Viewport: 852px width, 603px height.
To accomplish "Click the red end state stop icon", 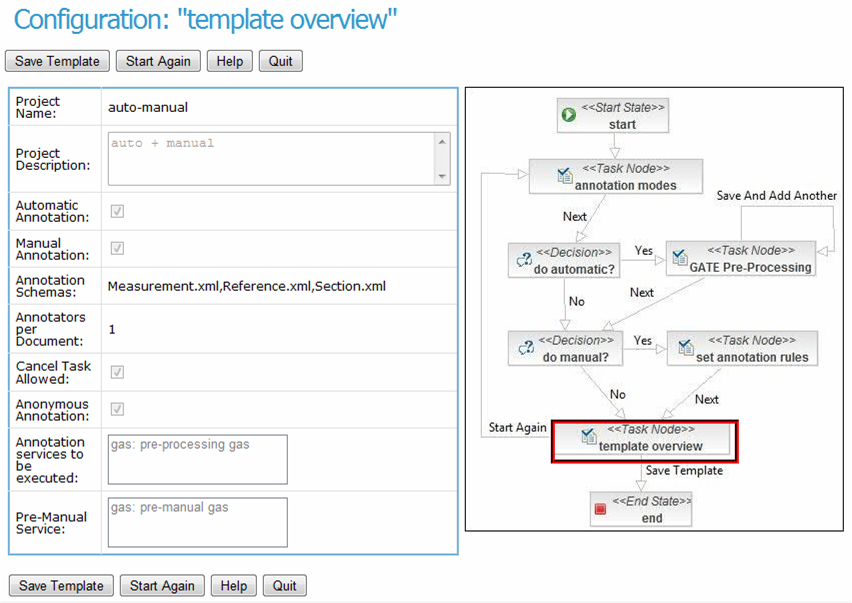I will click(600, 509).
